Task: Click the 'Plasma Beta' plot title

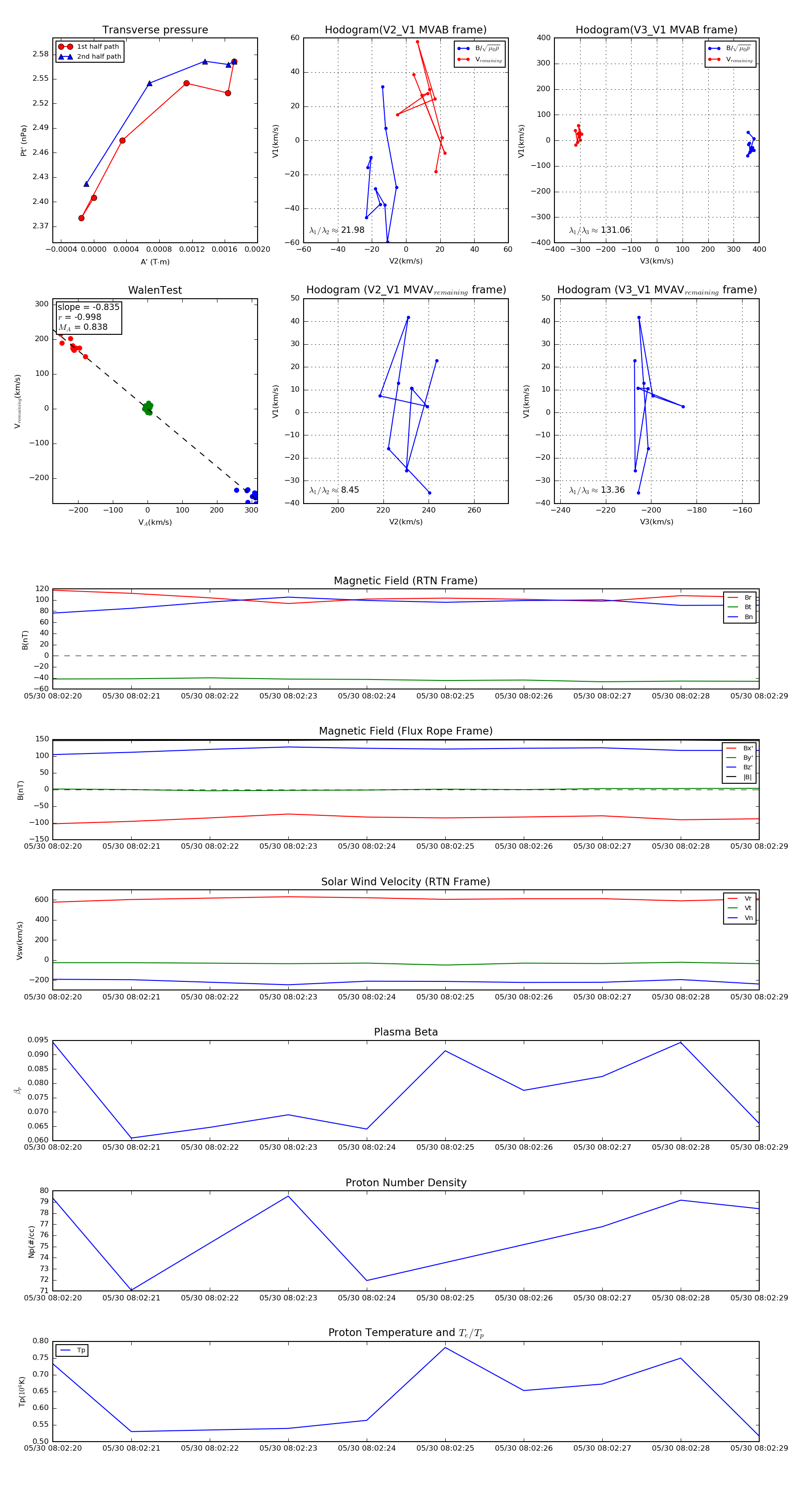Action: click(x=406, y=1032)
